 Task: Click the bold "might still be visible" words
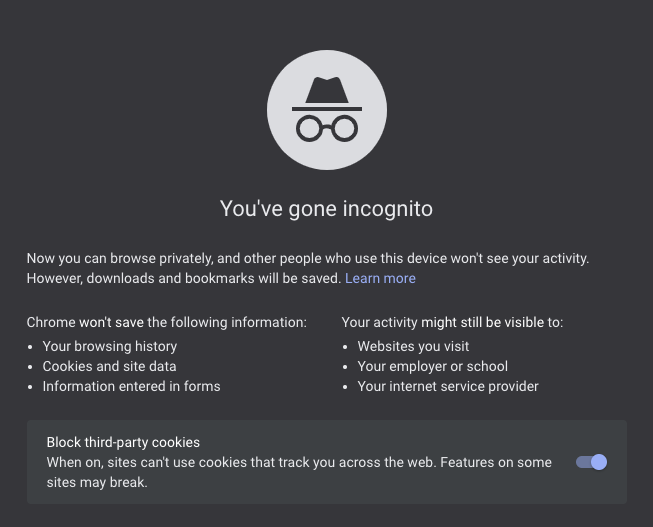(482, 322)
